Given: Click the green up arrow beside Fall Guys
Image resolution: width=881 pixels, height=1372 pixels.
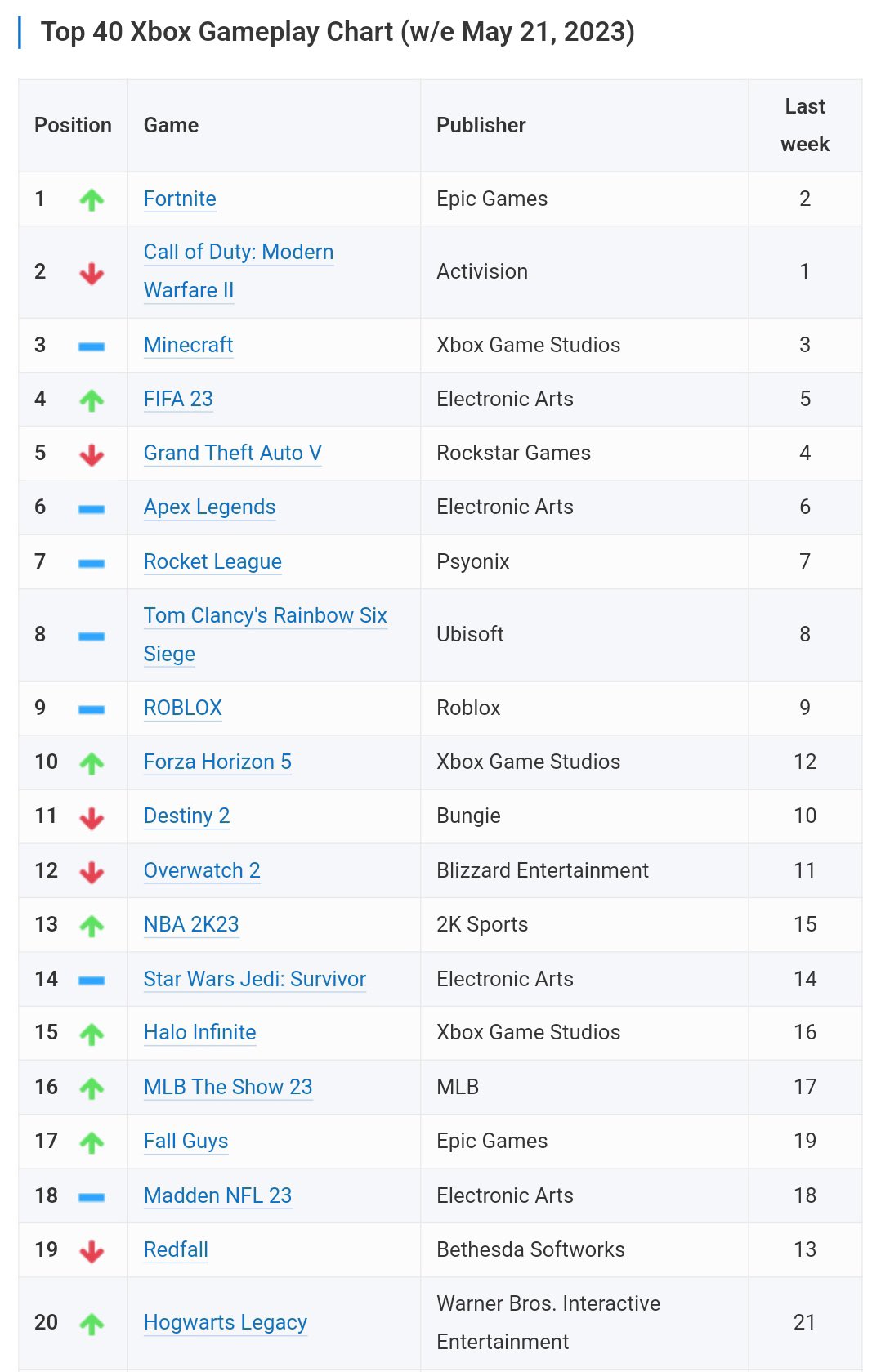Looking at the screenshot, I should [x=92, y=1142].
